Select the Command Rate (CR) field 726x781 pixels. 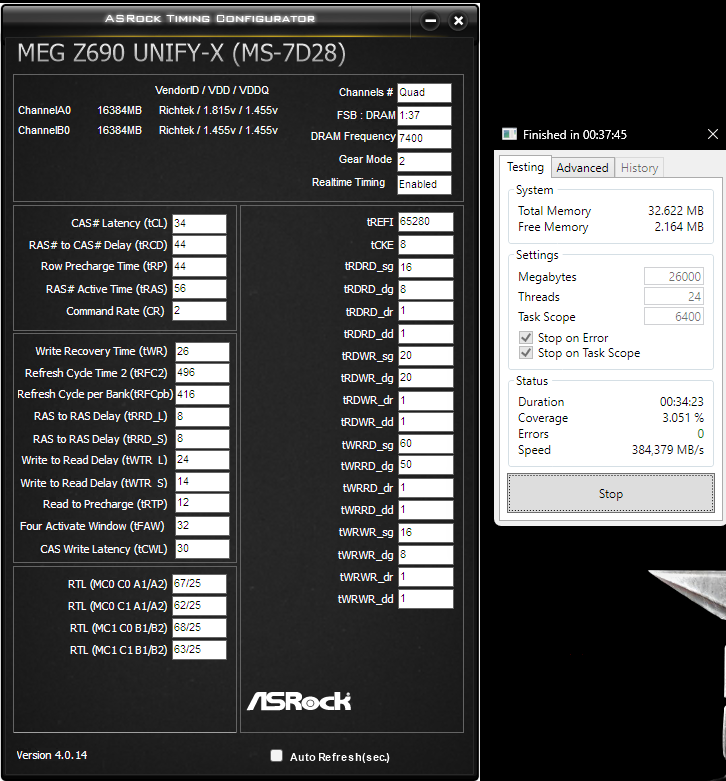[199, 311]
